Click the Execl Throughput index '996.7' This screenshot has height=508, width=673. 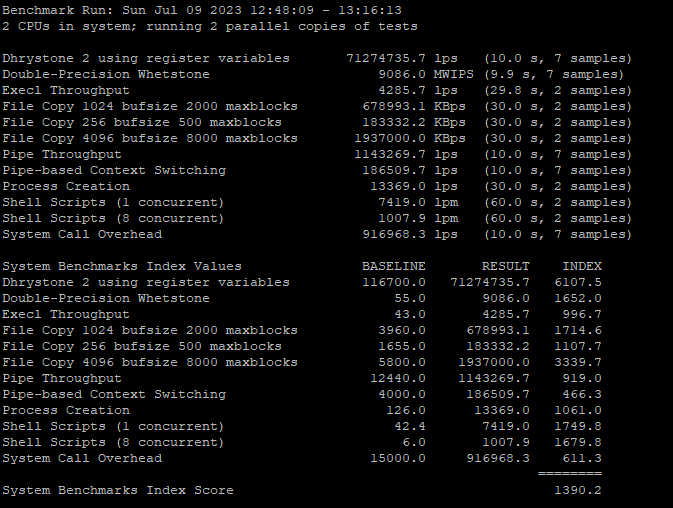point(582,314)
